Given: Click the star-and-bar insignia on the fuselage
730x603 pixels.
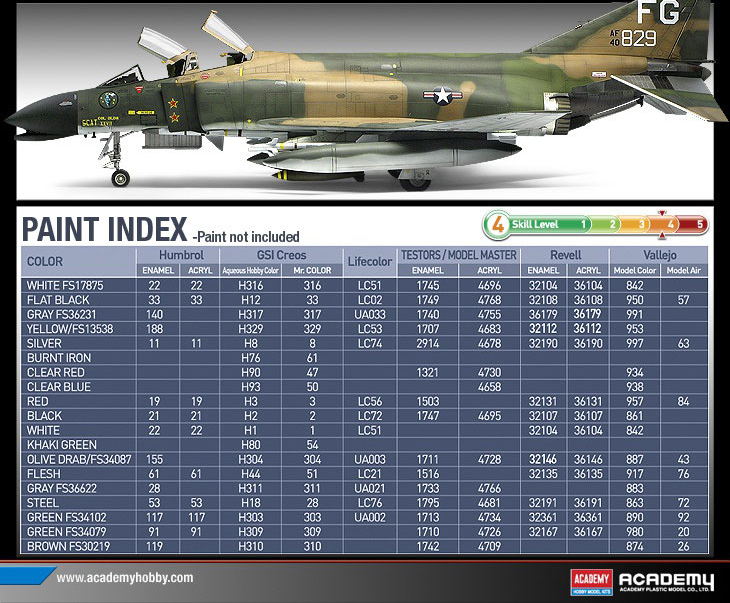Looking at the screenshot, I should pos(442,96).
